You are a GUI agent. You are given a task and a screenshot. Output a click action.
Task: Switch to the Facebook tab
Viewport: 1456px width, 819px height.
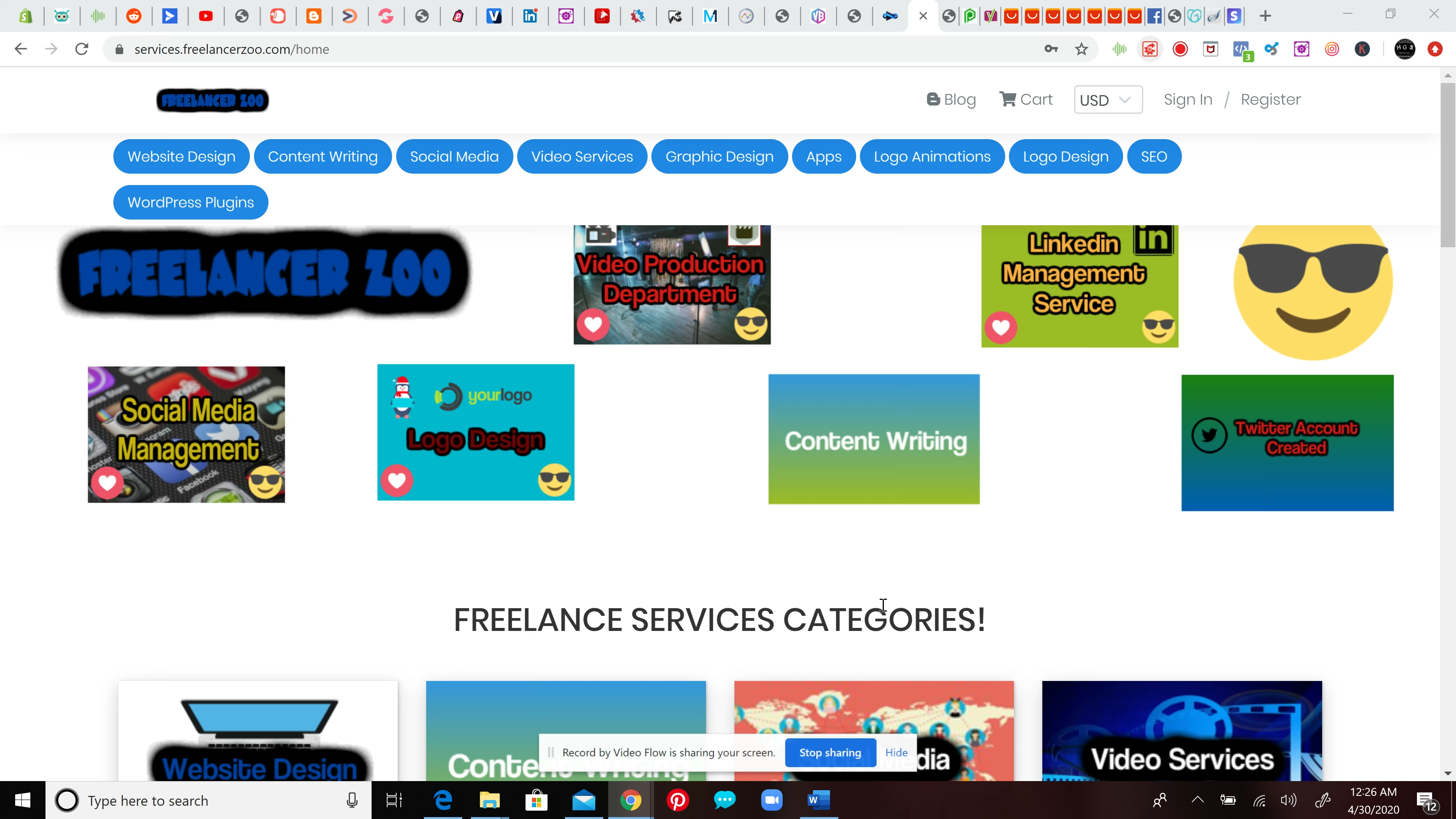click(1154, 16)
